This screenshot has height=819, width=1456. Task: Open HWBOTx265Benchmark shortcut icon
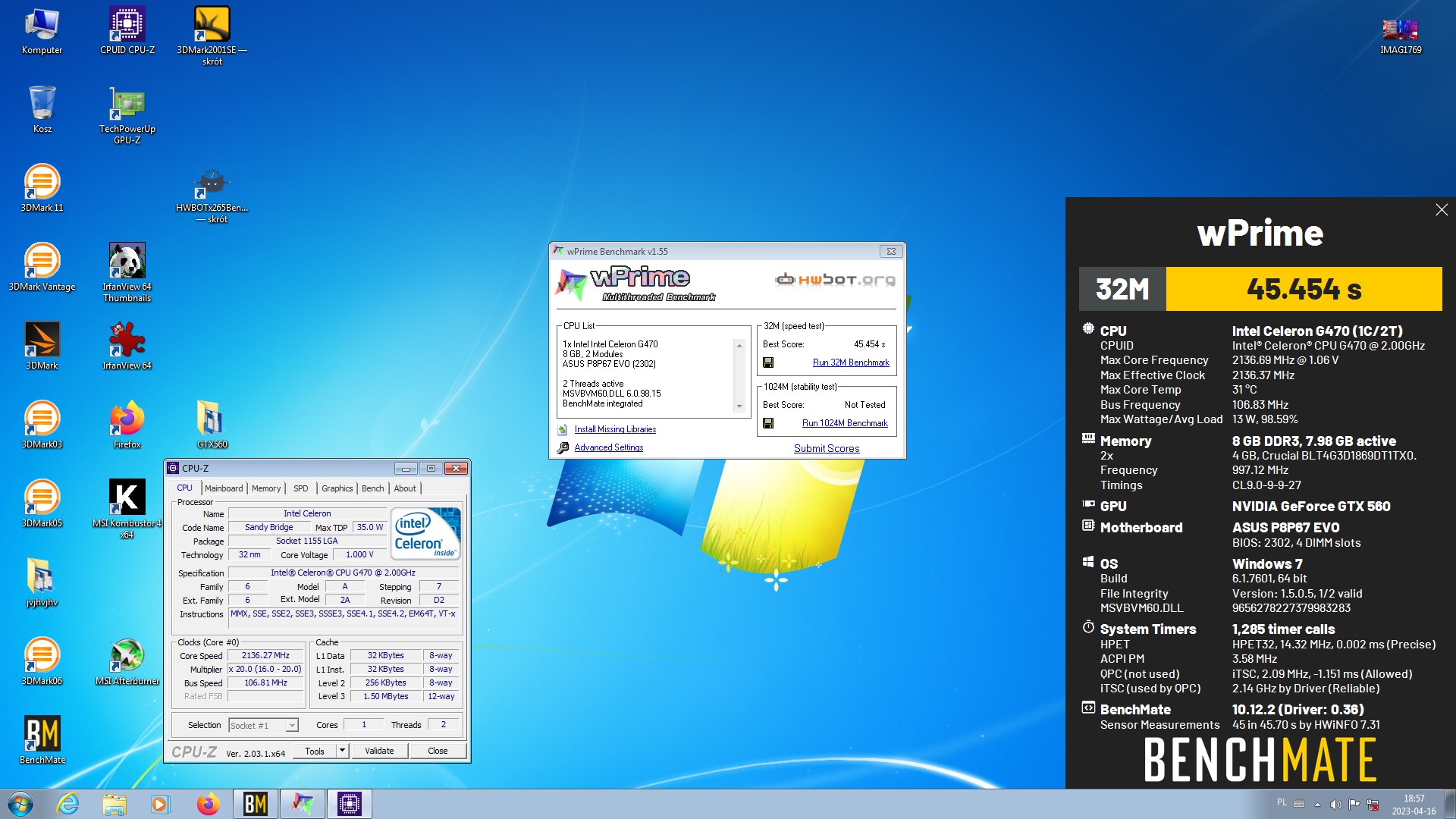click(212, 195)
